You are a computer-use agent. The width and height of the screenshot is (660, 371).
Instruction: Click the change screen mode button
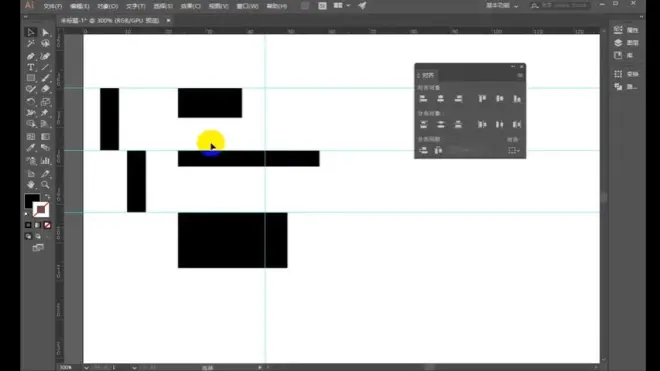(x=38, y=248)
